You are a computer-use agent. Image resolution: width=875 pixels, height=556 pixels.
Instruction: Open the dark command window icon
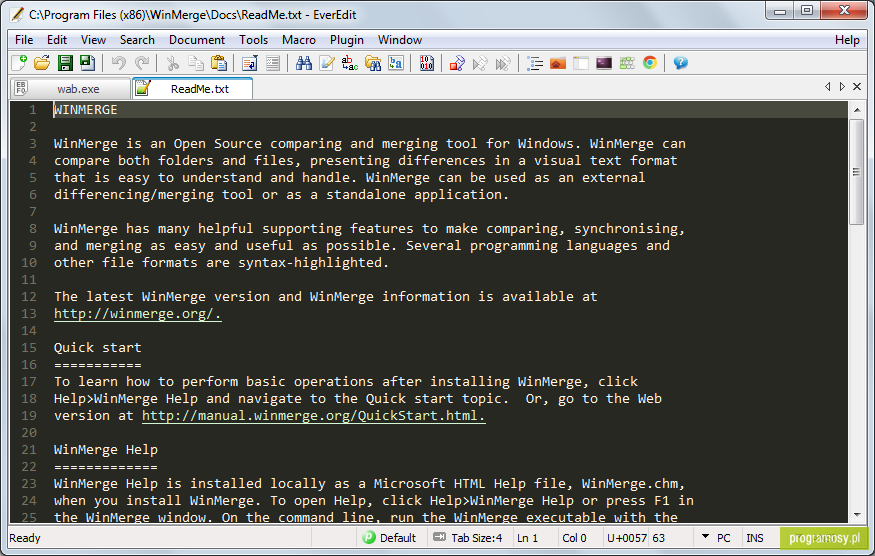tap(604, 63)
